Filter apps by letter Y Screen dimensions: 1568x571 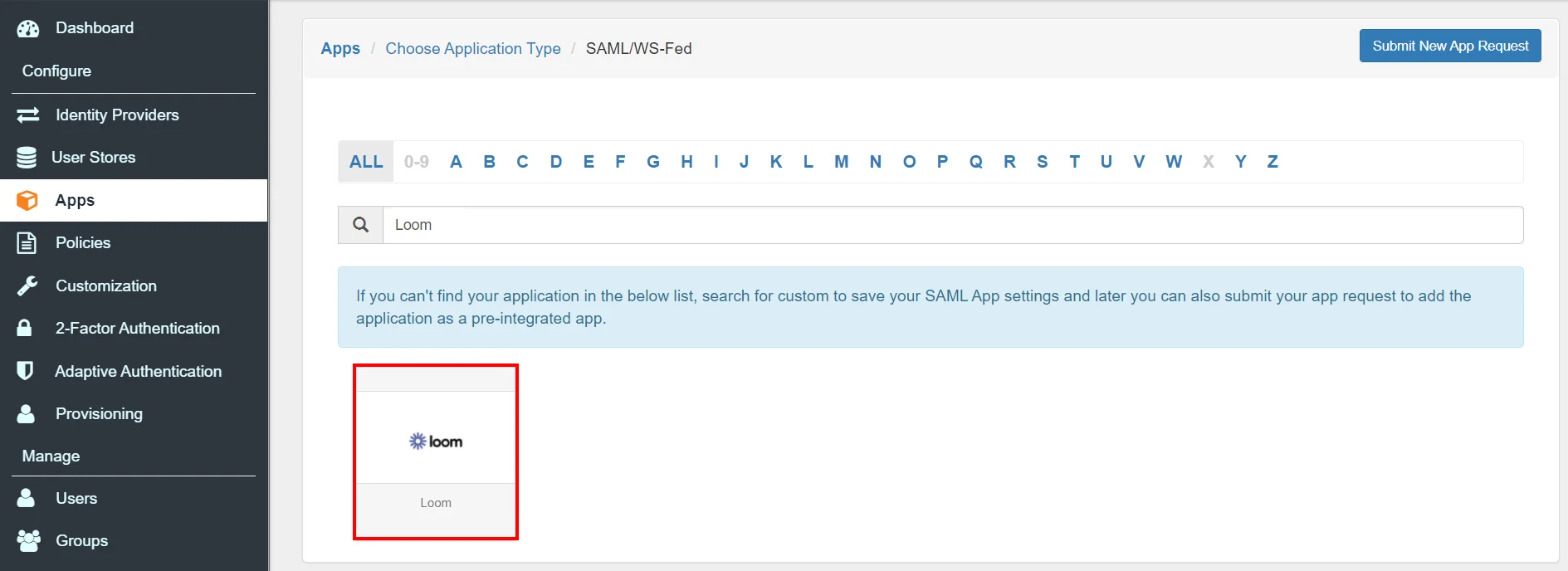(1241, 162)
